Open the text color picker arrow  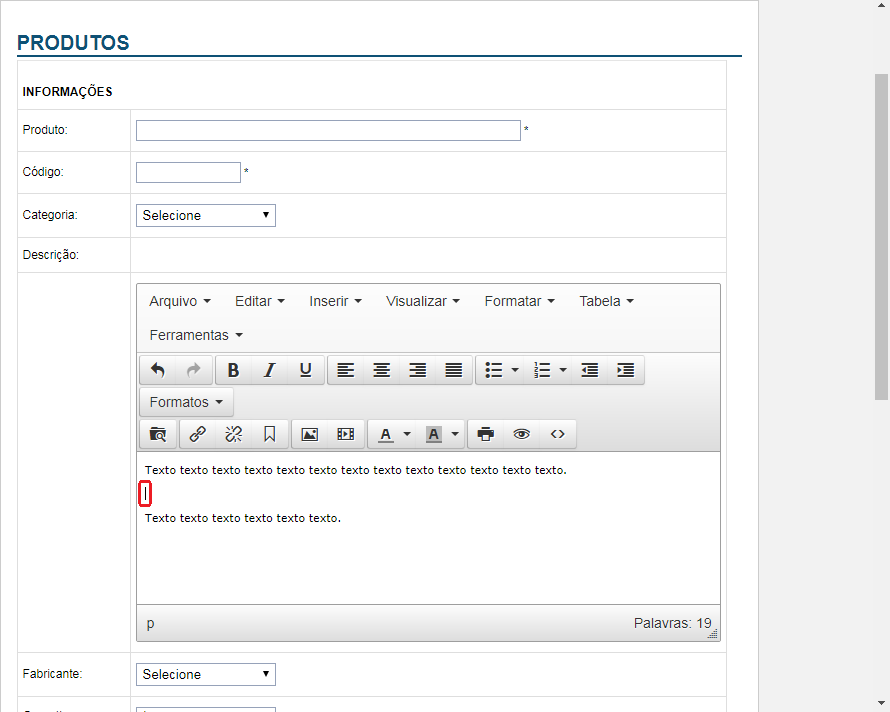pyautogui.click(x=407, y=434)
